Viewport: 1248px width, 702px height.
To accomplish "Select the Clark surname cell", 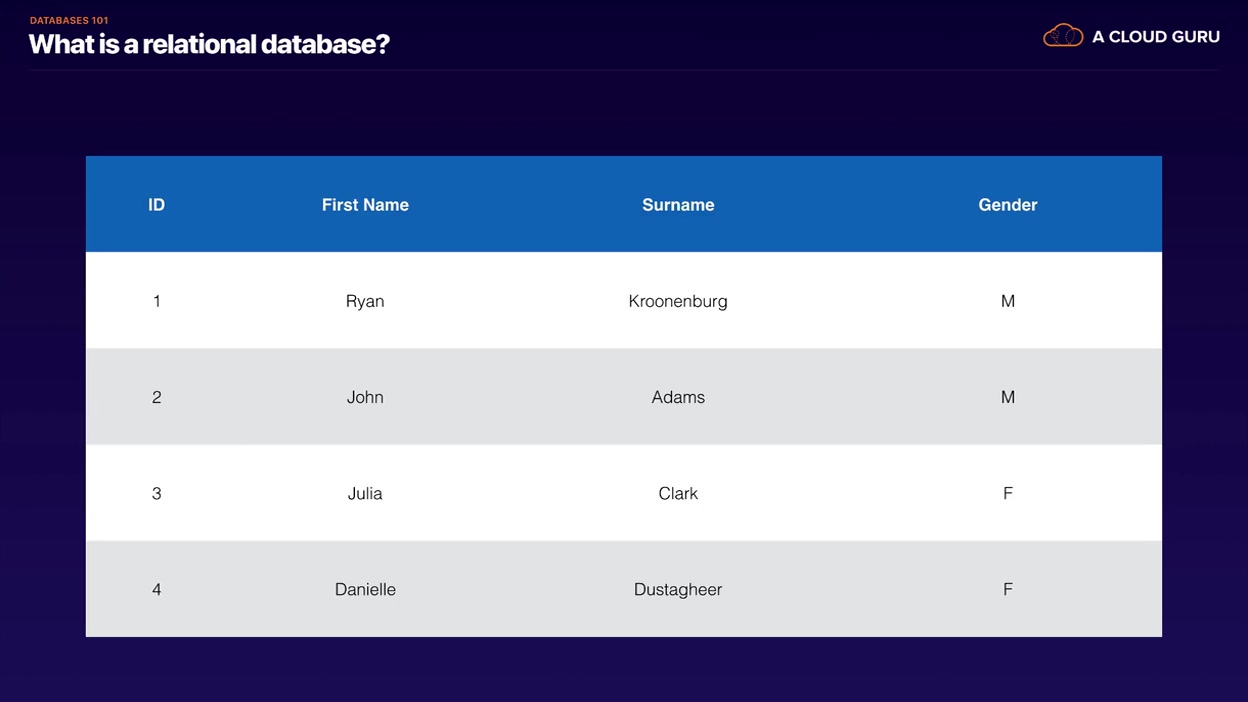I will coord(678,493).
